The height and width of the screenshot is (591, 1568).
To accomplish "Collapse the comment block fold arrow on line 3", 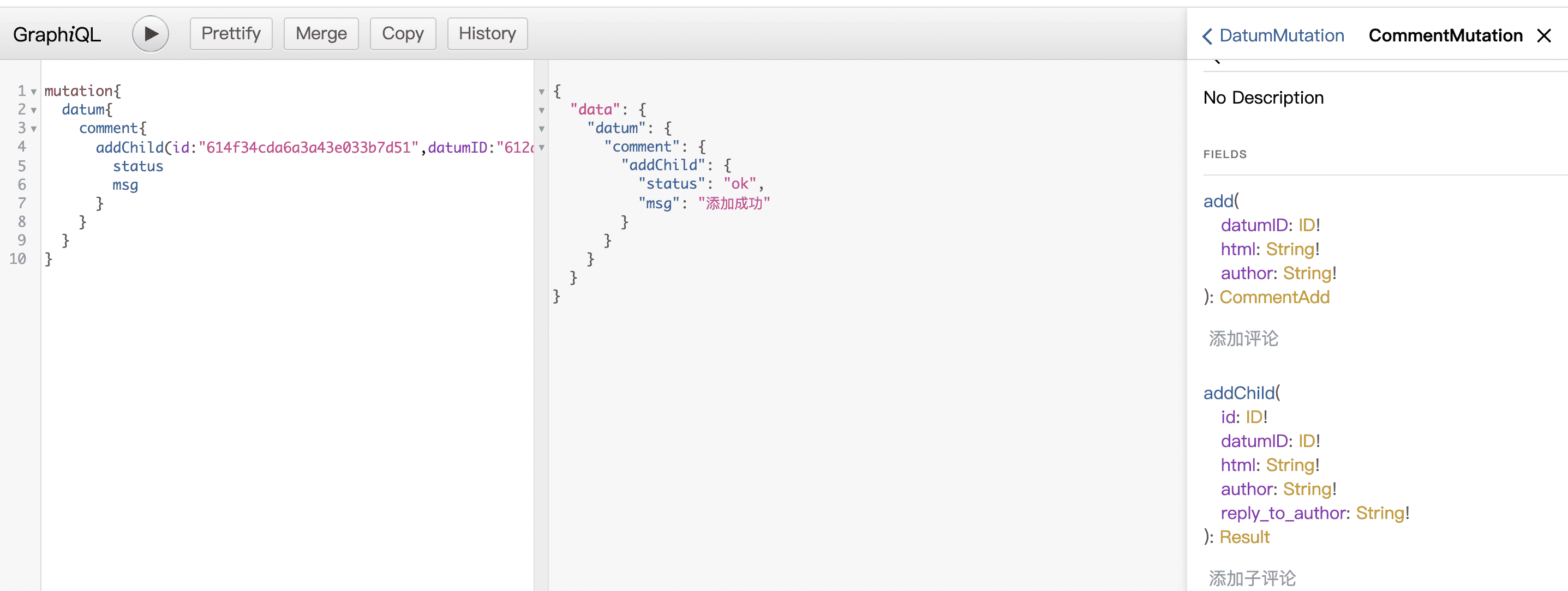I will tap(33, 129).
